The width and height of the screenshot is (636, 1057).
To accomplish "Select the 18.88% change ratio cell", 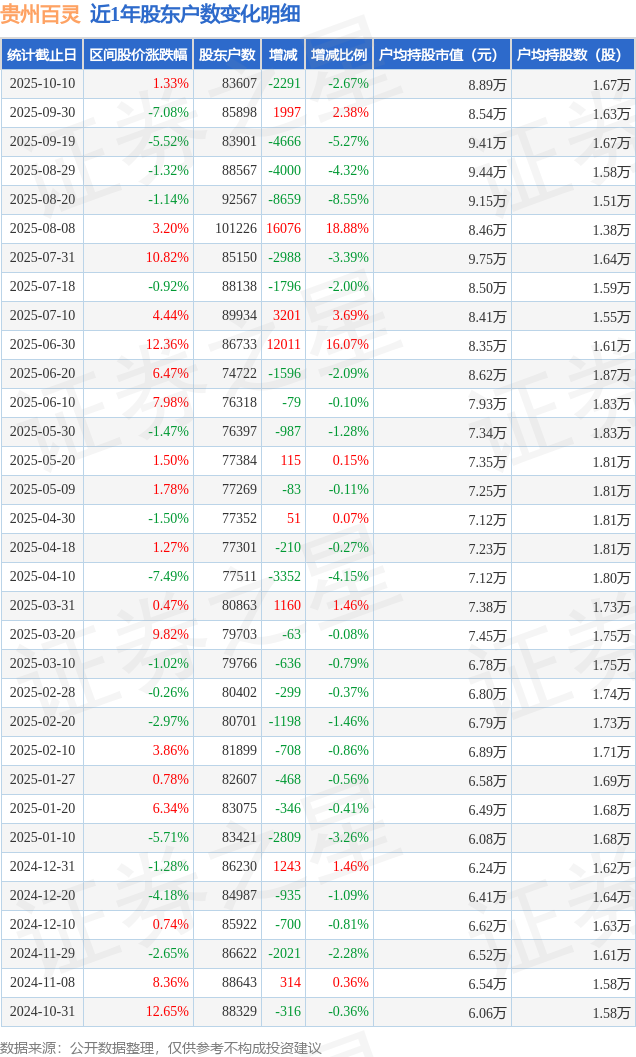I will tap(346, 229).
